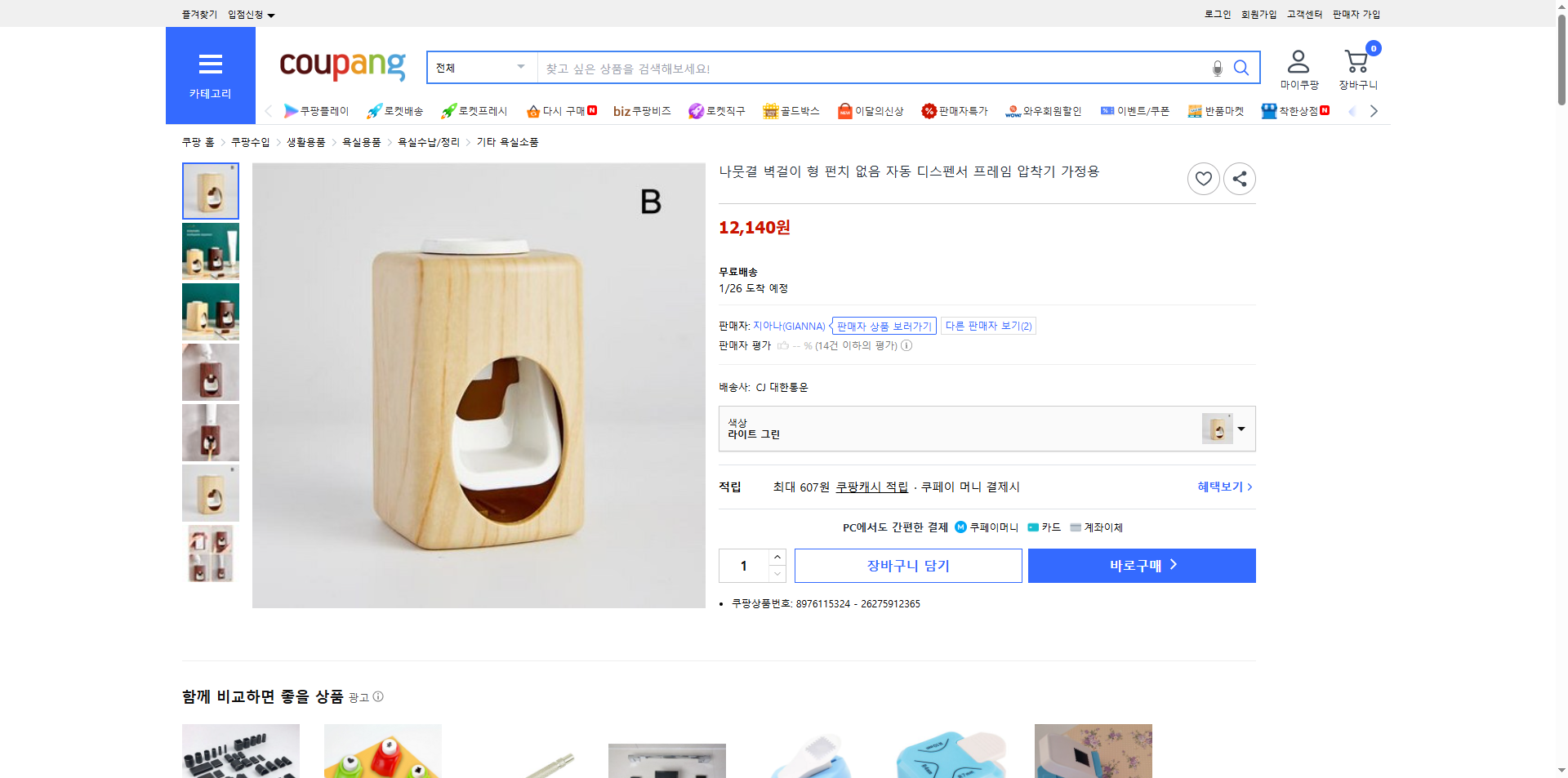Open the 카테고리 hamburger menu
1568x778 pixels.
210,64
